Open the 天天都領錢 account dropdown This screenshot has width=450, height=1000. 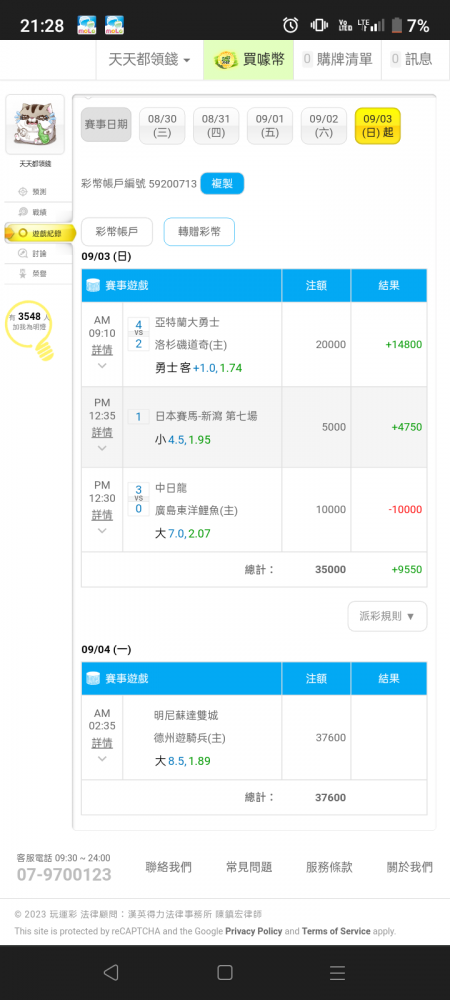150,60
